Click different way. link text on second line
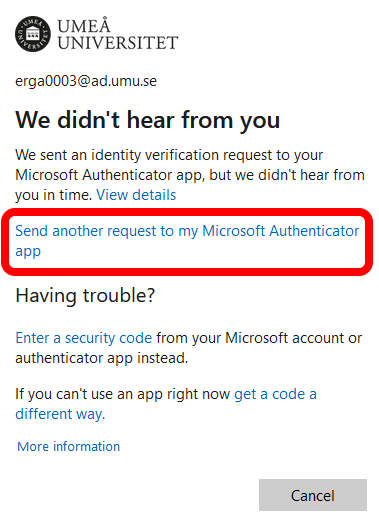 [x=60, y=414]
